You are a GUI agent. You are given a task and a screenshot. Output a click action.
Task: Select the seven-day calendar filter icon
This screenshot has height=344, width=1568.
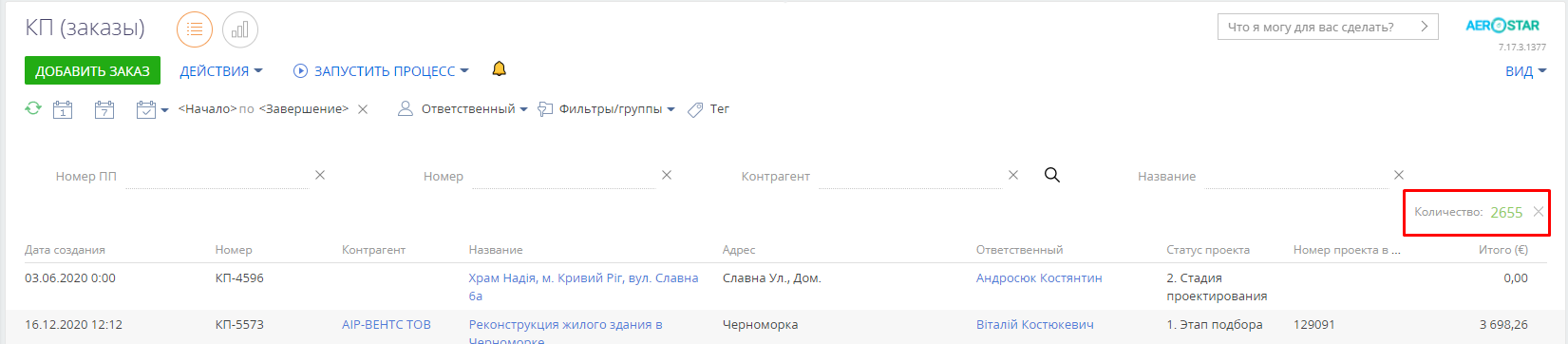pyautogui.click(x=104, y=109)
